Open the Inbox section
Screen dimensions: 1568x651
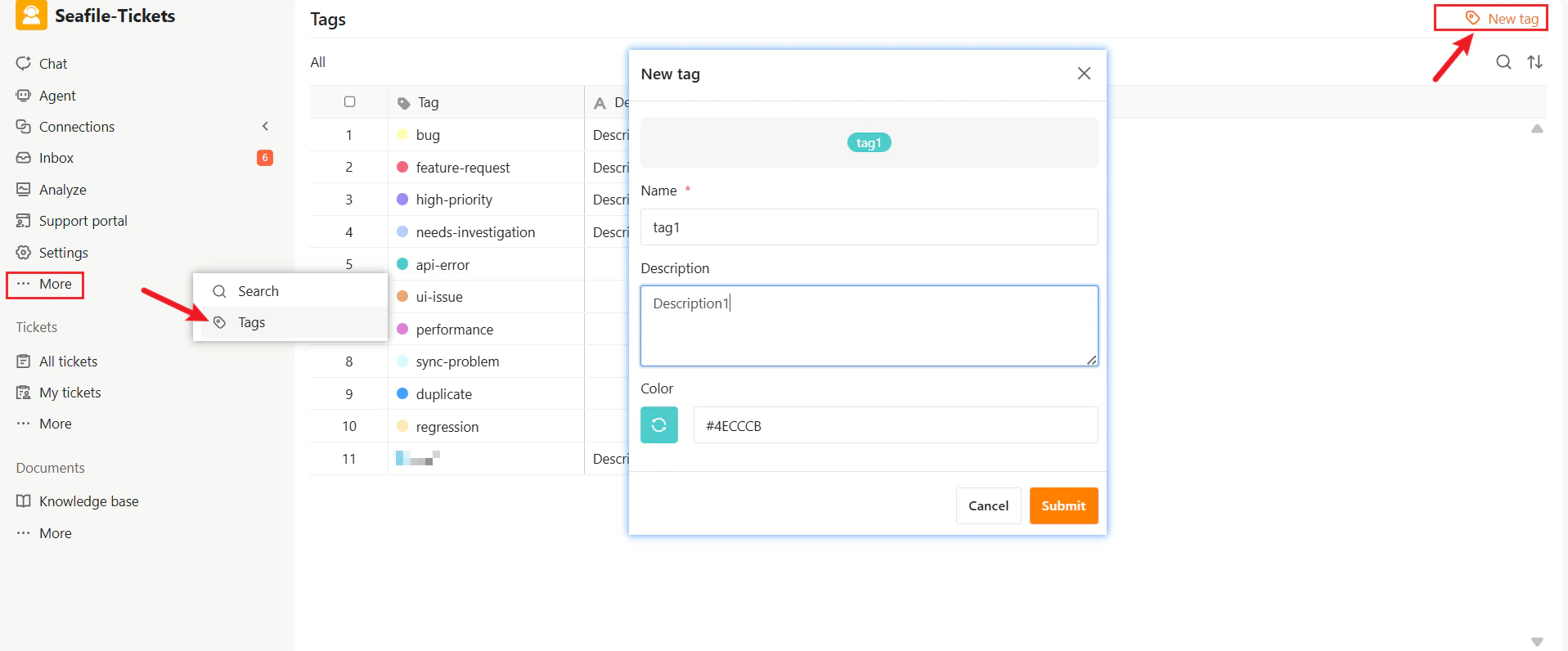[x=56, y=158]
